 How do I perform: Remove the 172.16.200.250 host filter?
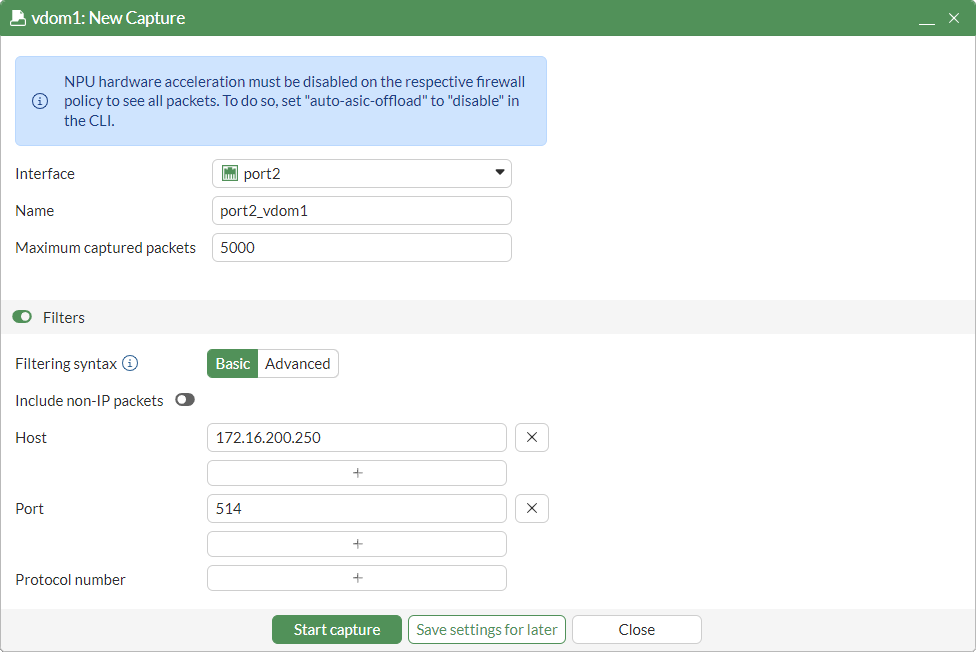click(531, 437)
